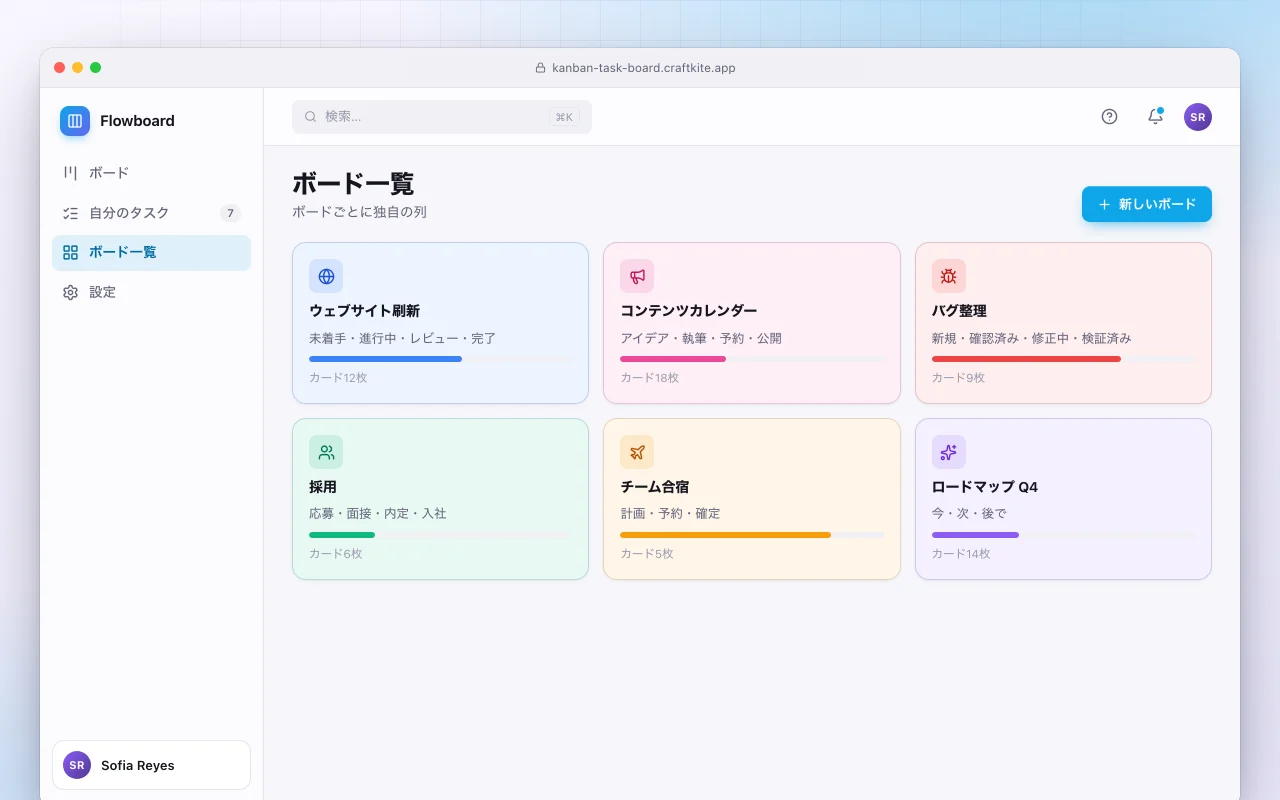Click the lock icon in address bar
The width and height of the screenshot is (1280, 800).
click(x=541, y=68)
